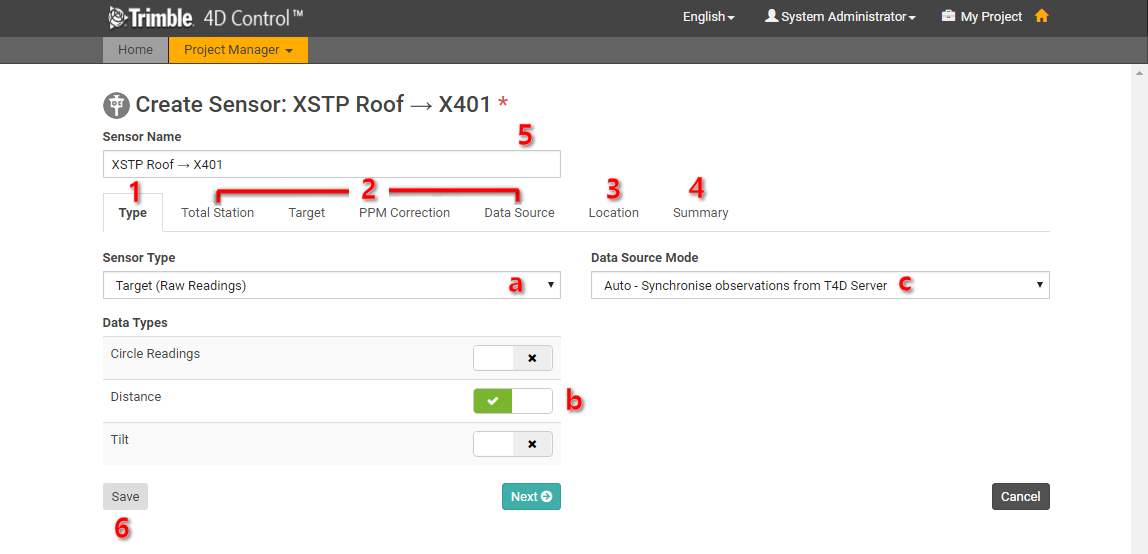Open the Summary tab
The image size is (1148, 554).
700,213
